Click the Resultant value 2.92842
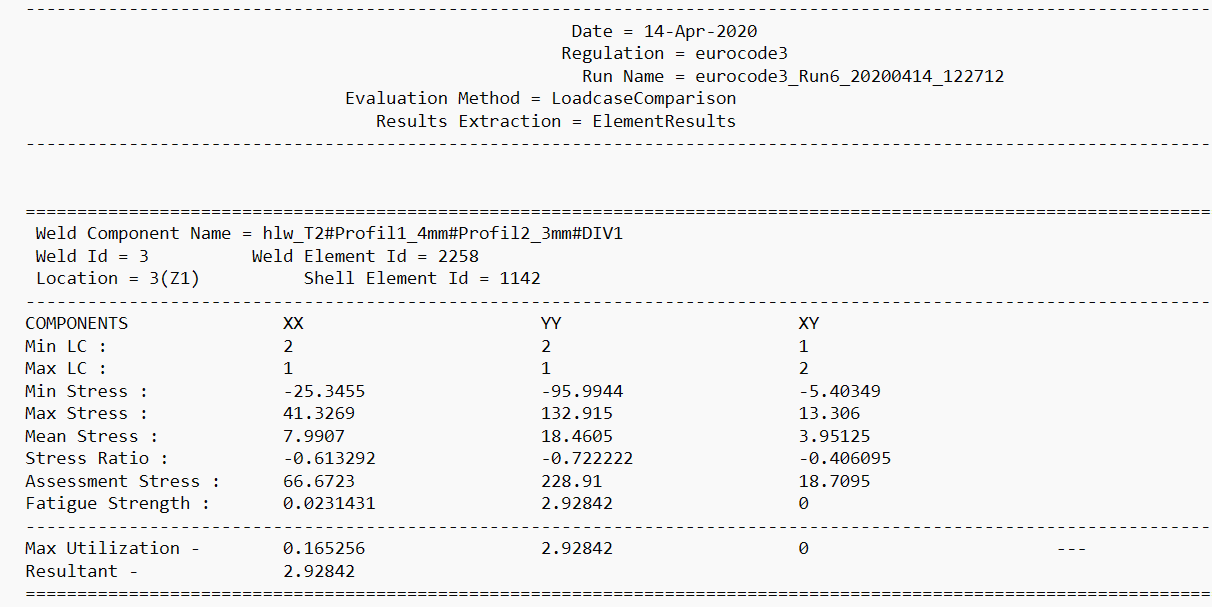This screenshot has width=1212, height=607. coord(319,571)
